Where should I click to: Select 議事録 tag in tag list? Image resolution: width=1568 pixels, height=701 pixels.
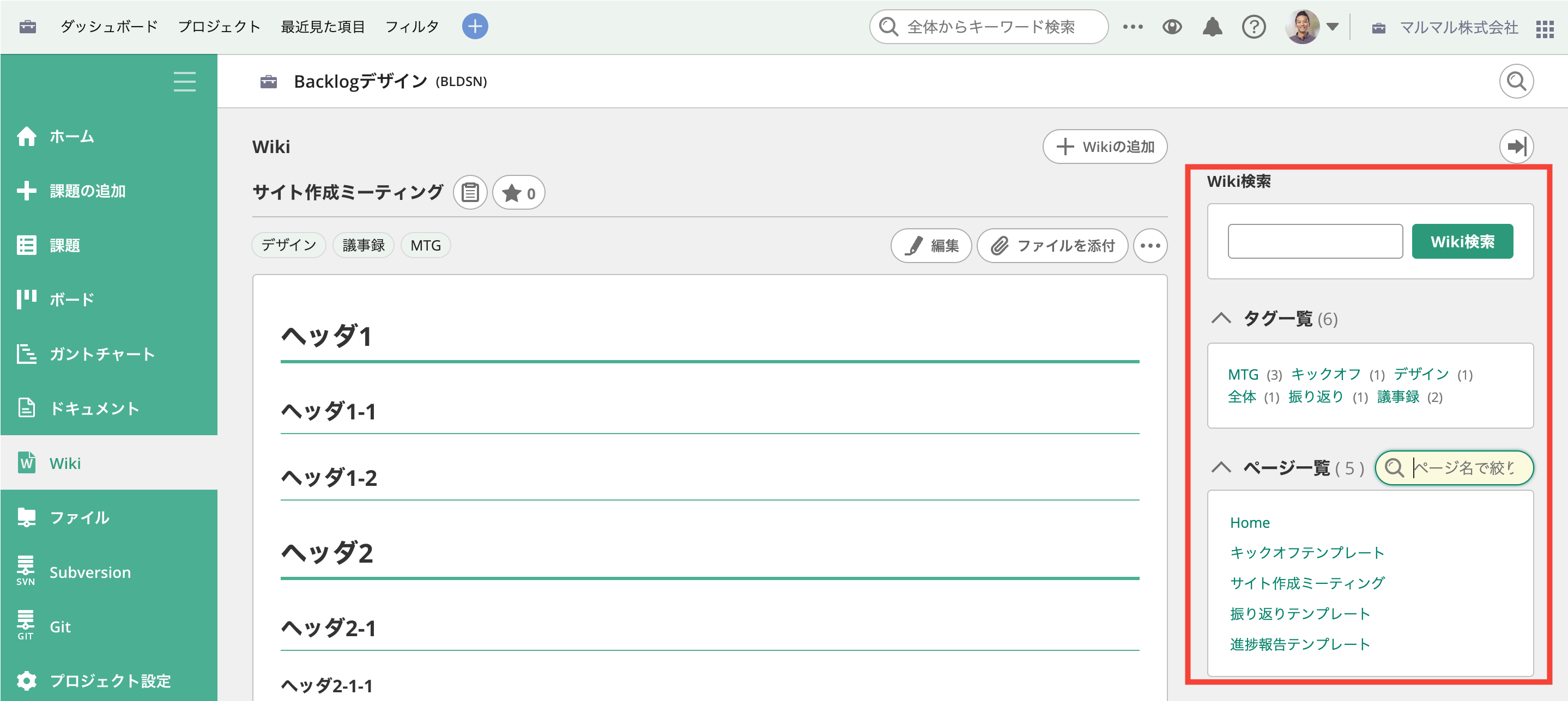[1397, 397]
